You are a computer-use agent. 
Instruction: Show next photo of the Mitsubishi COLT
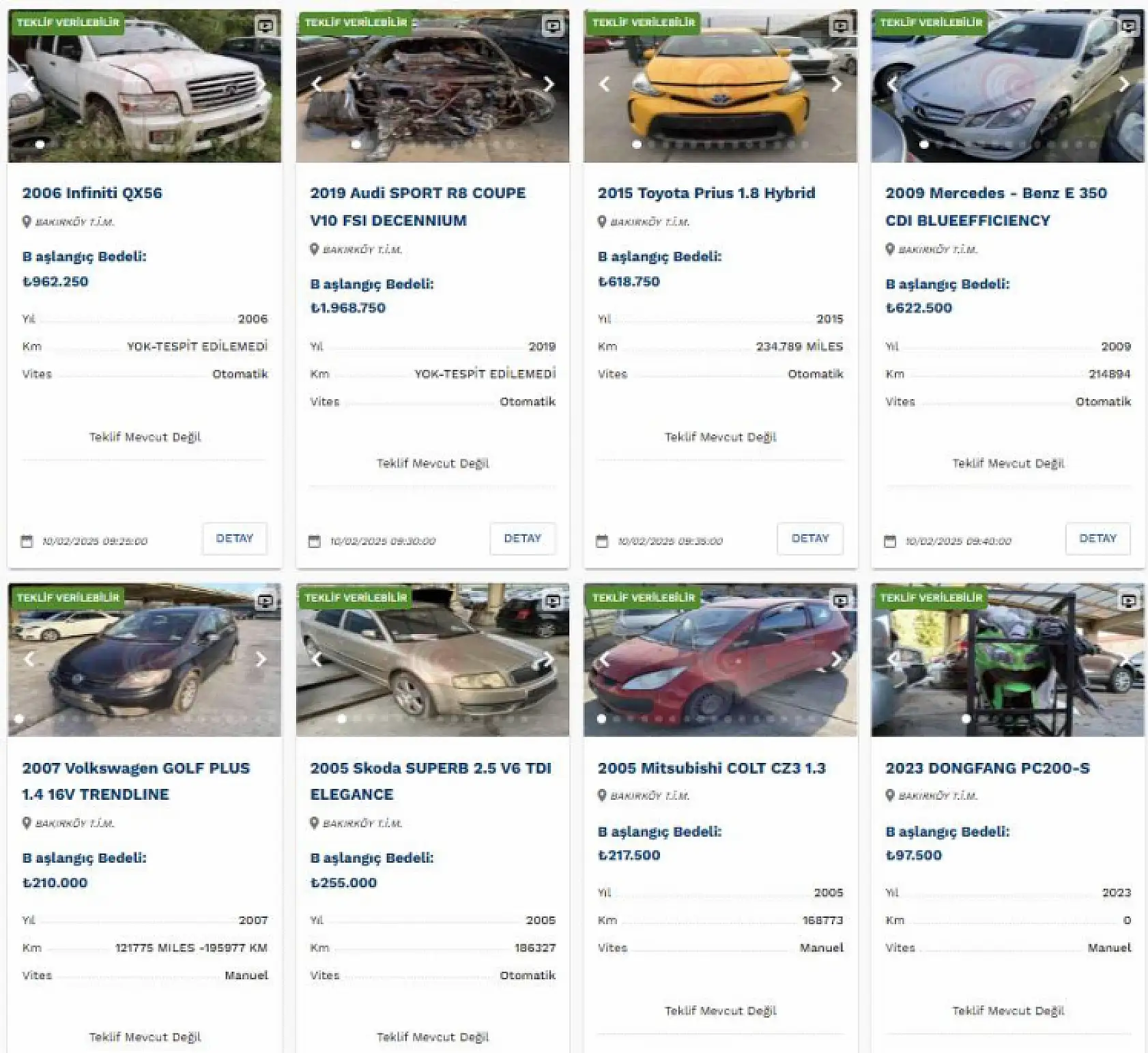tap(836, 659)
